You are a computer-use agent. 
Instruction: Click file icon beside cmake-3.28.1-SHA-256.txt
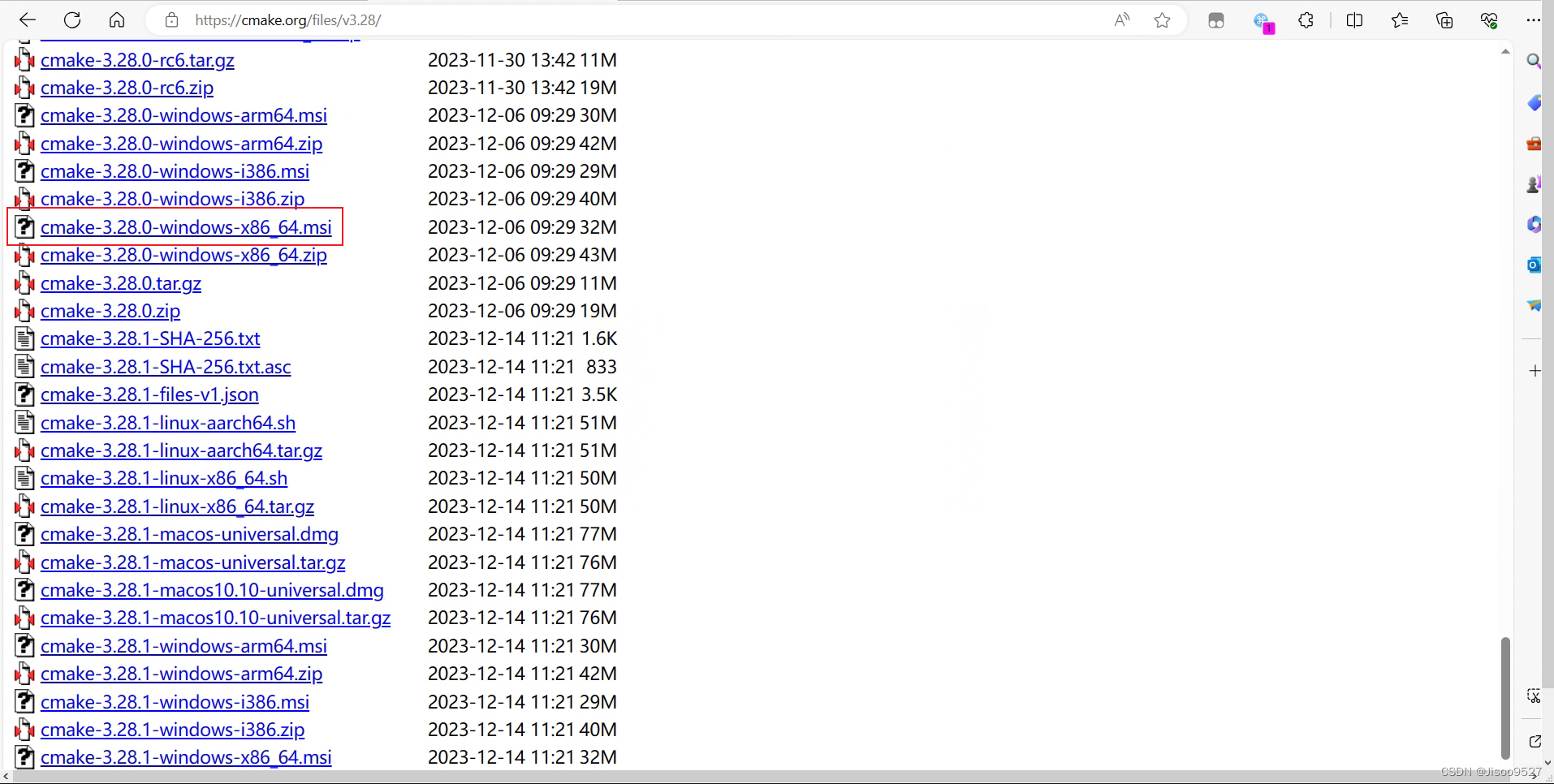click(x=25, y=338)
